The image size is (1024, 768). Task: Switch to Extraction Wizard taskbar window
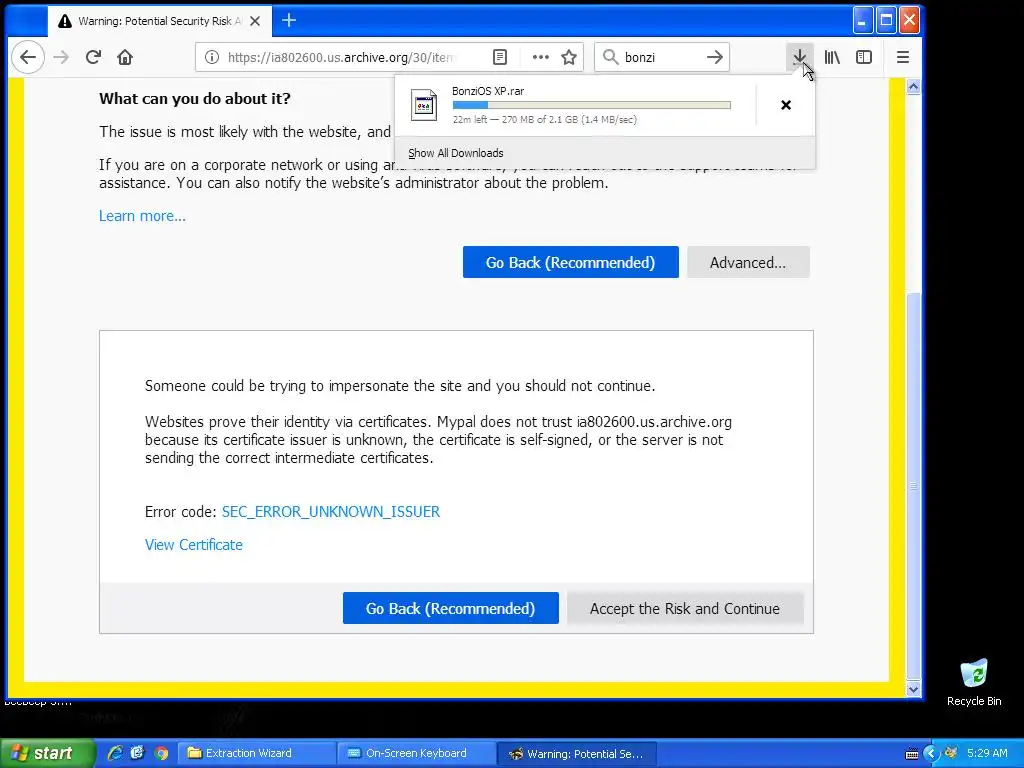coord(257,754)
